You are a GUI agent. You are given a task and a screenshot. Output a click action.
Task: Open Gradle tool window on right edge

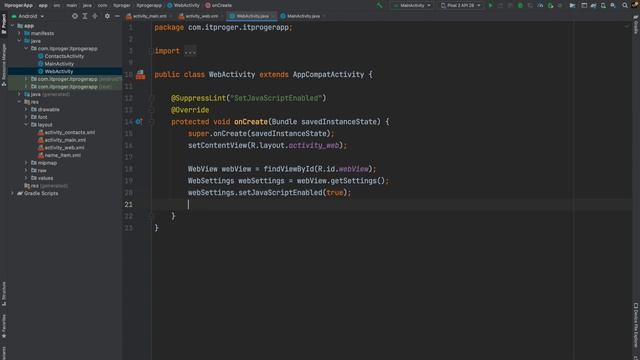(x=636, y=24)
